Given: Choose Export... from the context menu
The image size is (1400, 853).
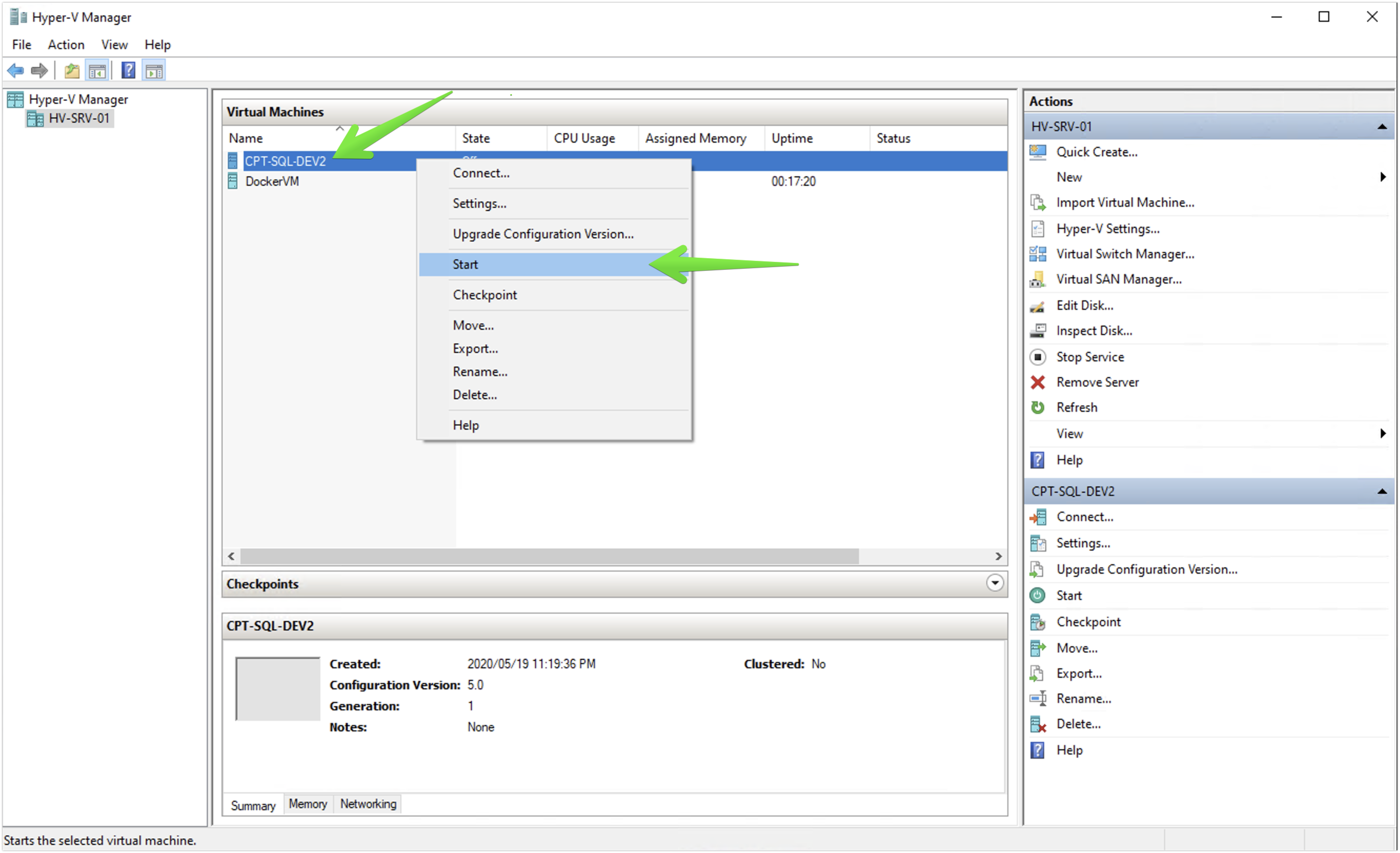Looking at the screenshot, I should pyautogui.click(x=554, y=349).
